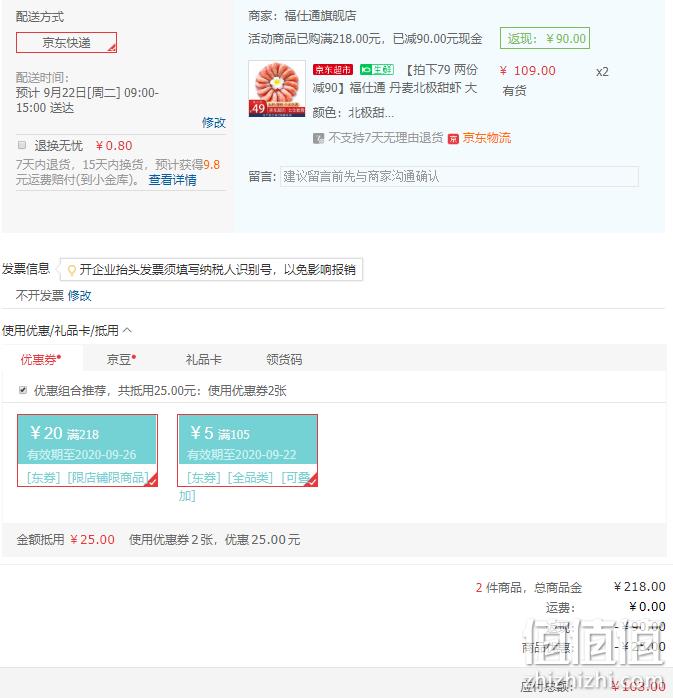Switch to 京豆 tab
This screenshot has width=673, height=698.
click(122, 359)
